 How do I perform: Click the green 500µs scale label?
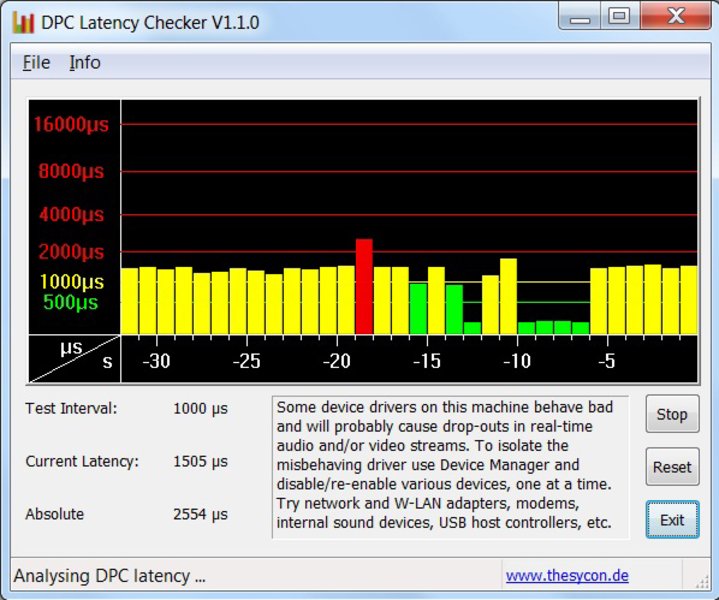pyautogui.click(x=71, y=302)
